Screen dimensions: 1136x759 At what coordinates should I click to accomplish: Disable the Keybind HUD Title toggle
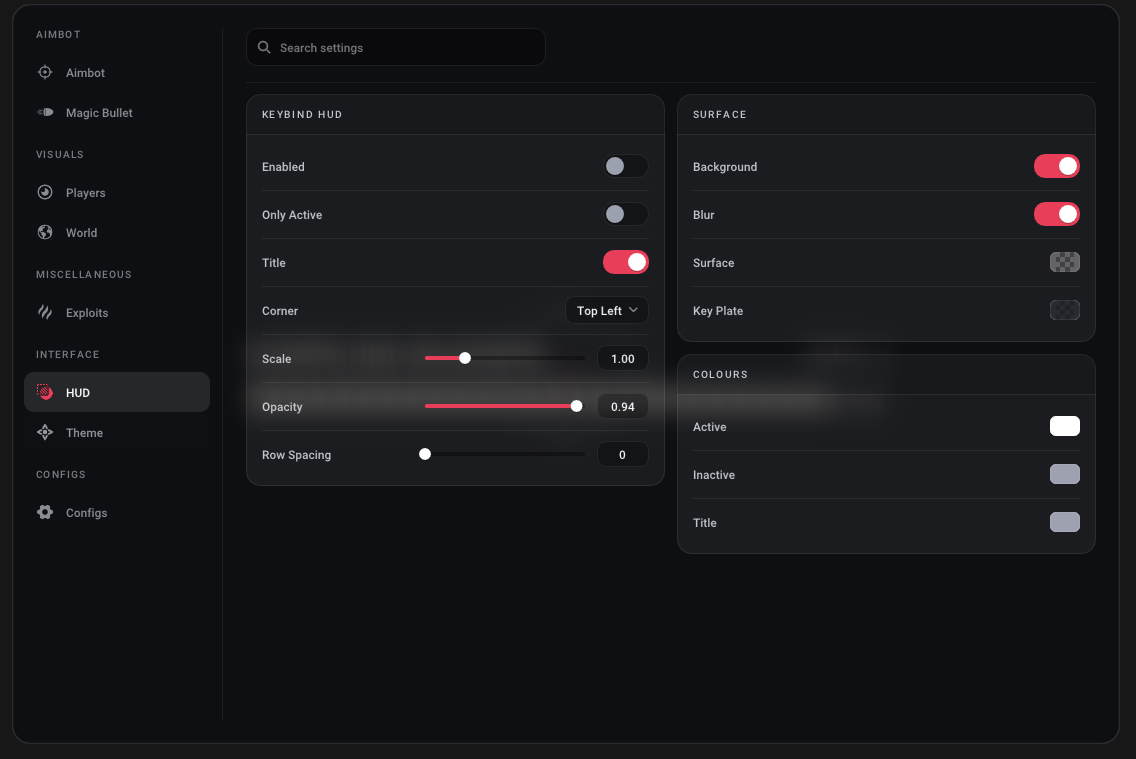tap(625, 262)
